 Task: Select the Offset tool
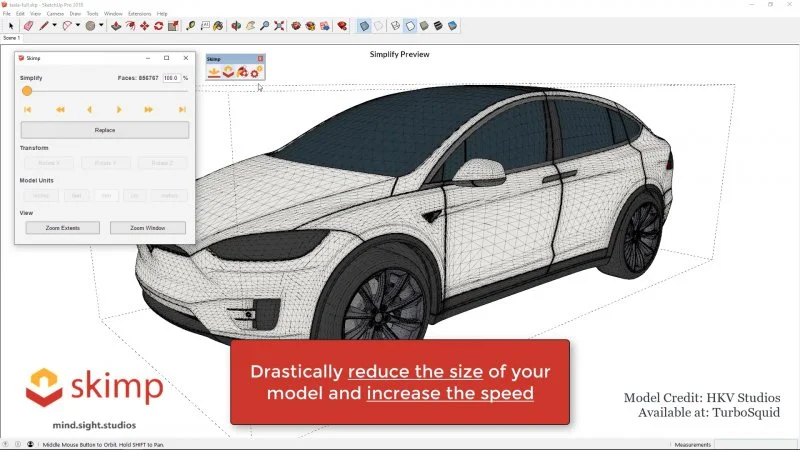click(x=131, y=26)
